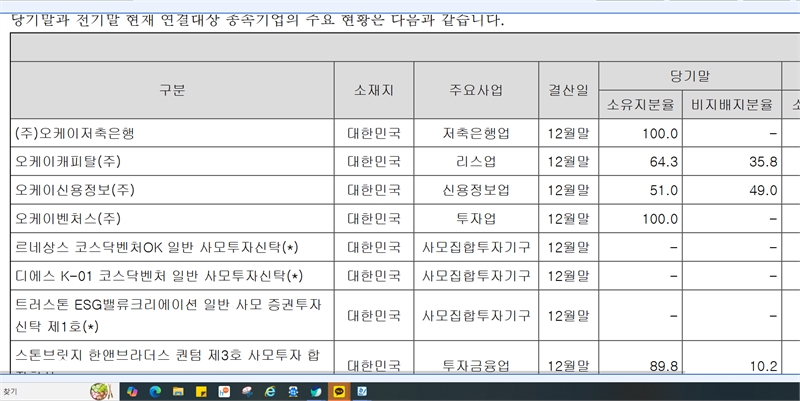Click the 당기말 header cell
Viewport: 800px width, 401px height.
(x=690, y=76)
